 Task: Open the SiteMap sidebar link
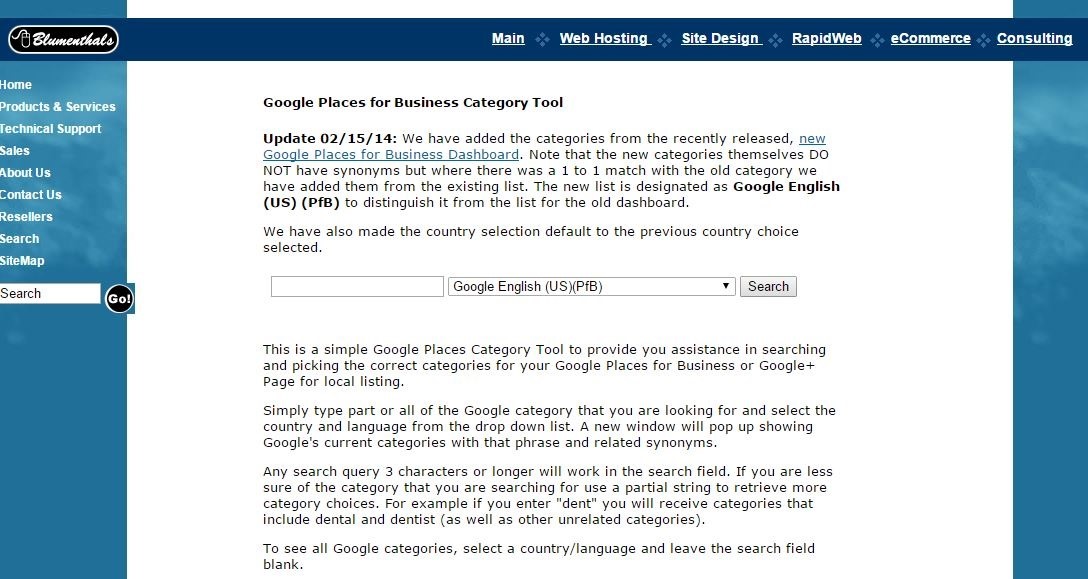click(22, 261)
